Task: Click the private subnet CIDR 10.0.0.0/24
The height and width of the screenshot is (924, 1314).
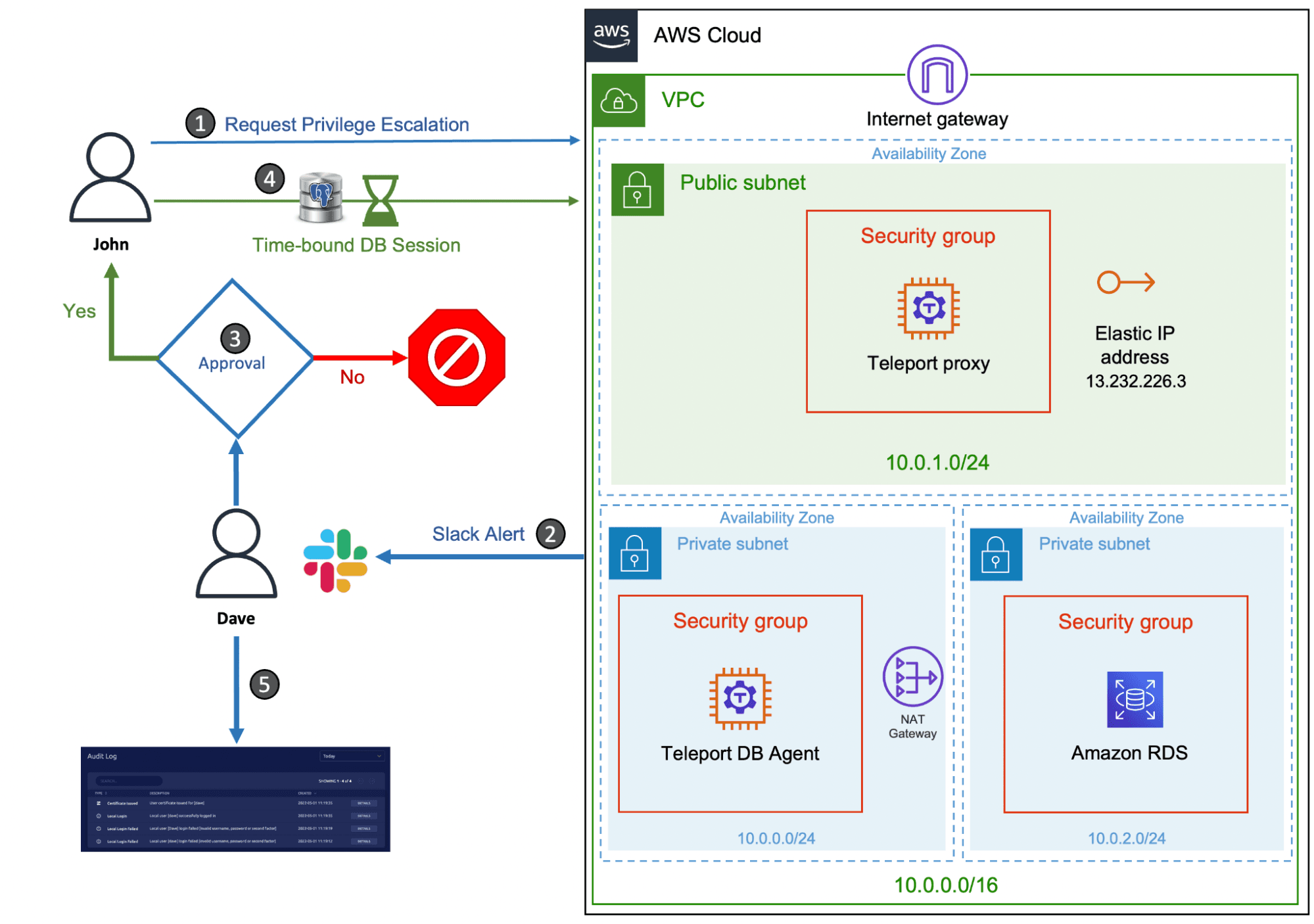Action: pyautogui.click(x=776, y=839)
